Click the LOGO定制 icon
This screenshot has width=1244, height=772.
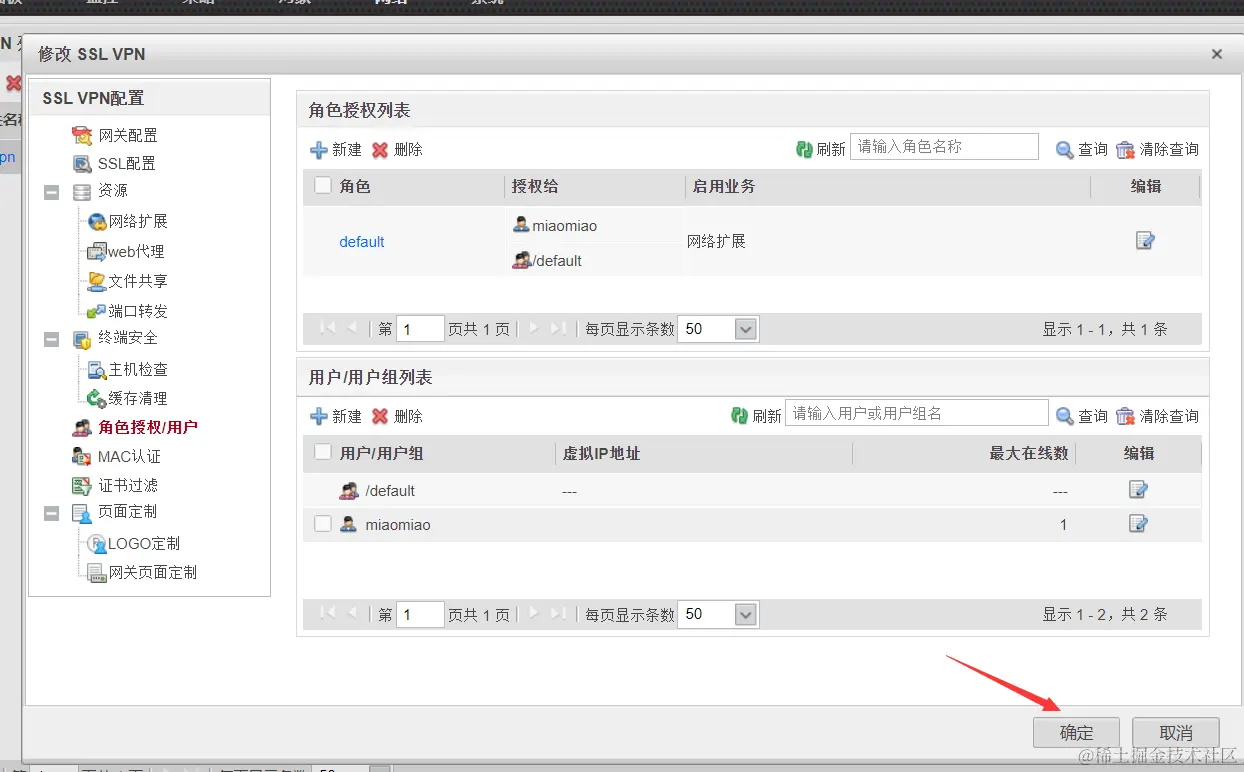(x=97, y=543)
